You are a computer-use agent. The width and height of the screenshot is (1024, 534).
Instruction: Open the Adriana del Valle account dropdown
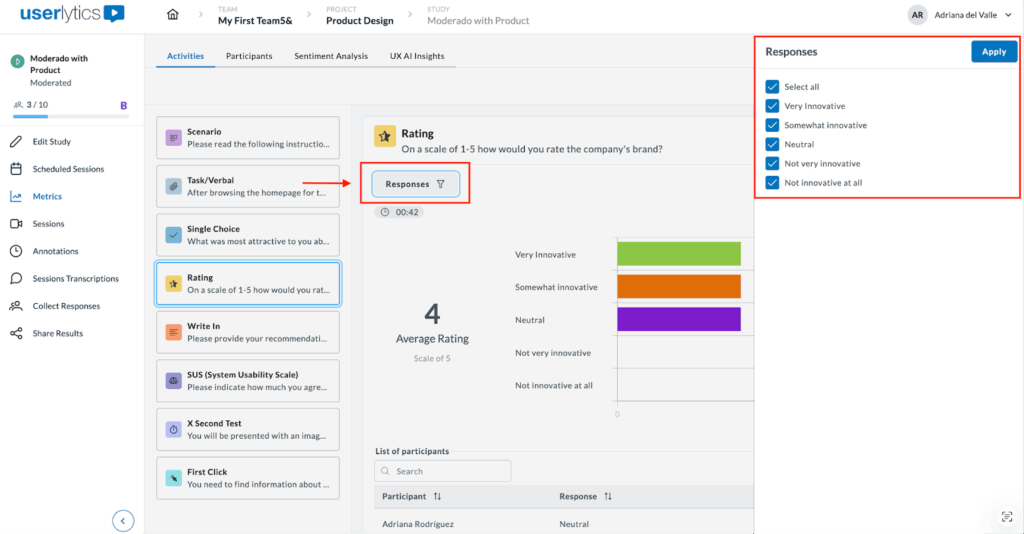click(x=973, y=15)
